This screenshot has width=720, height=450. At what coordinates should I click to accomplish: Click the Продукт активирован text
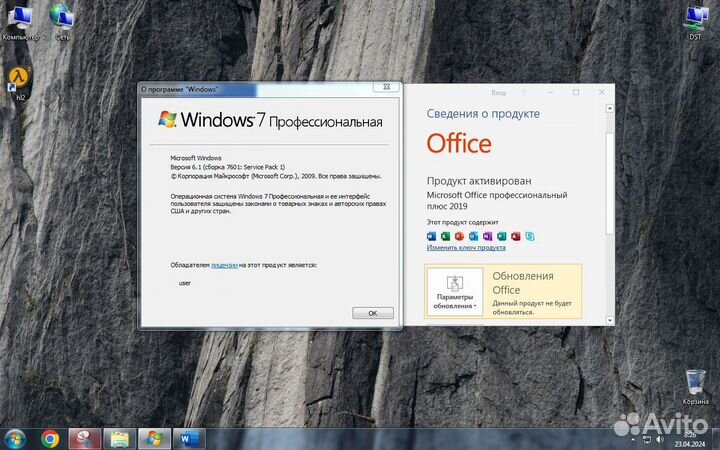(x=479, y=181)
